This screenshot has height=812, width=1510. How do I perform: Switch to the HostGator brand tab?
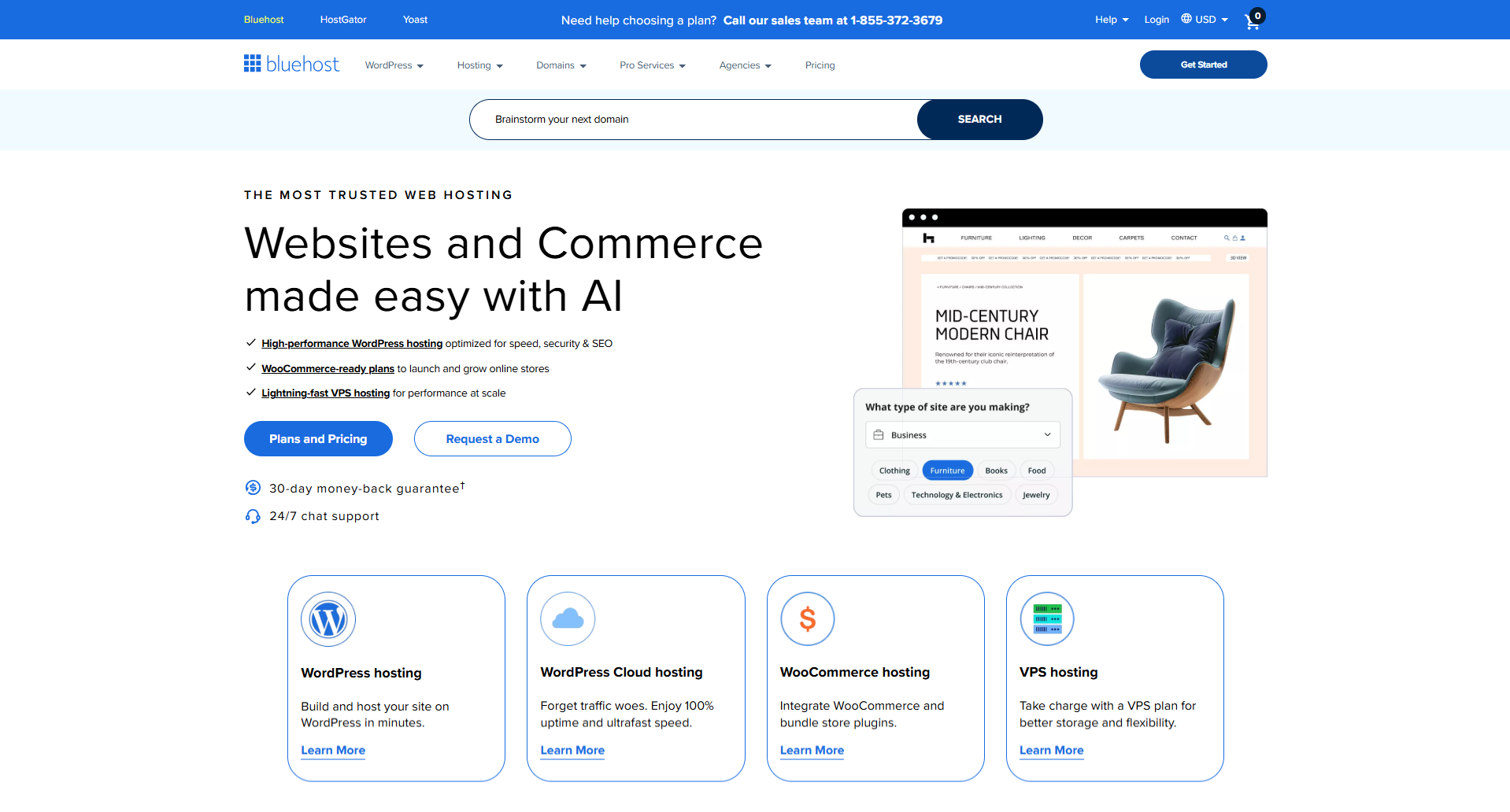point(342,19)
